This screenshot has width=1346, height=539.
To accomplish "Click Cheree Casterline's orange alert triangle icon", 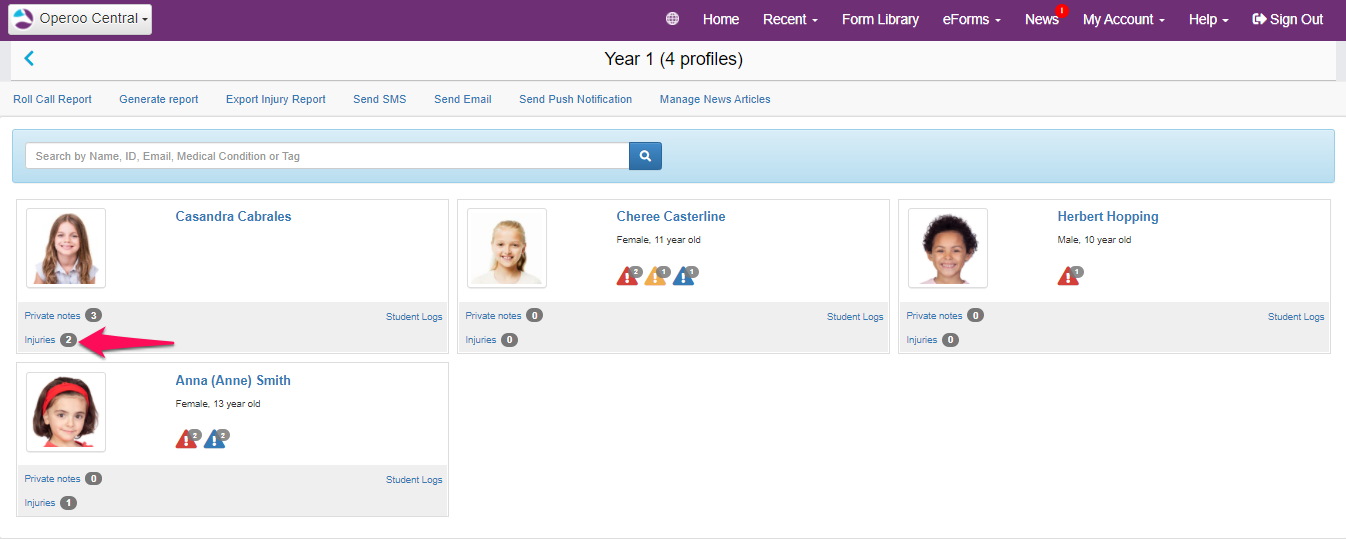I will click(x=656, y=276).
